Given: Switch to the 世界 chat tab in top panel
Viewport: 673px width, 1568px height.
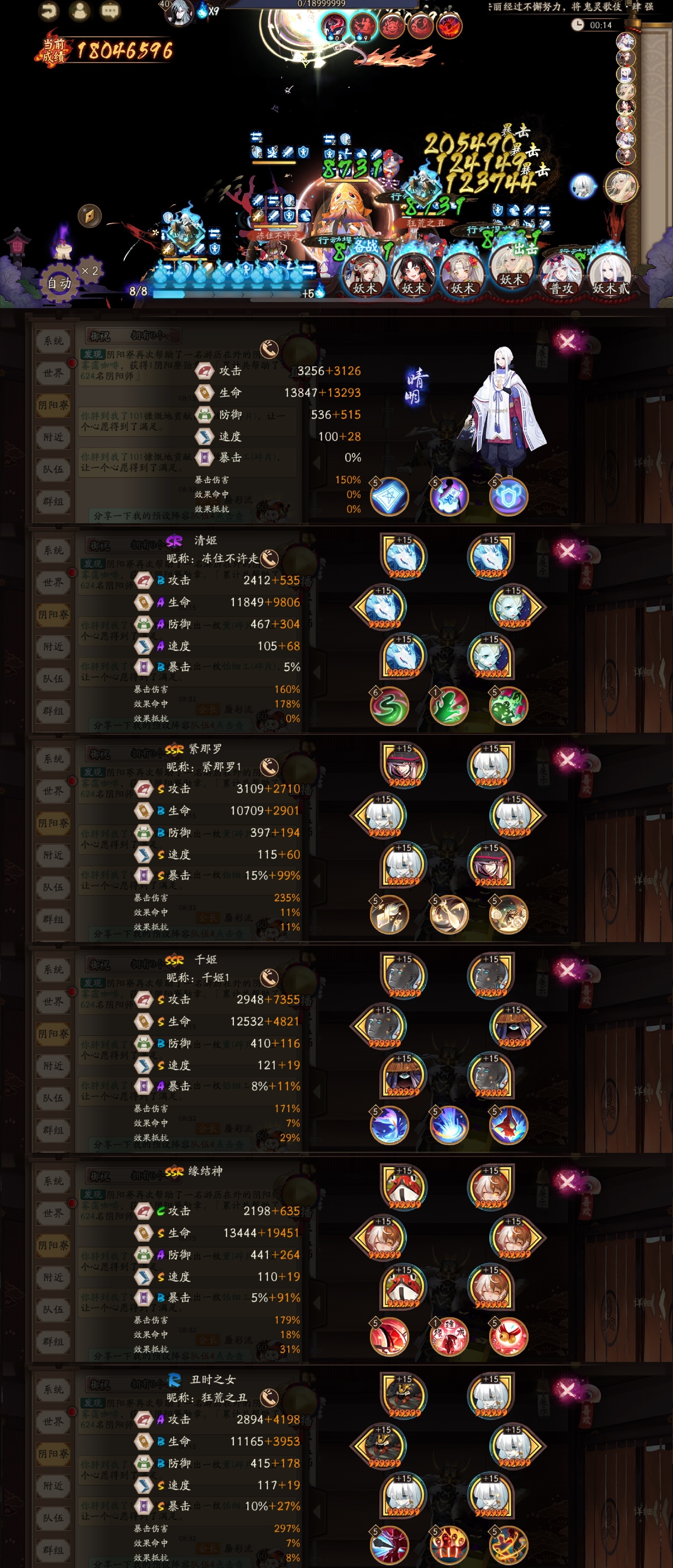Looking at the screenshot, I should tap(54, 372).
